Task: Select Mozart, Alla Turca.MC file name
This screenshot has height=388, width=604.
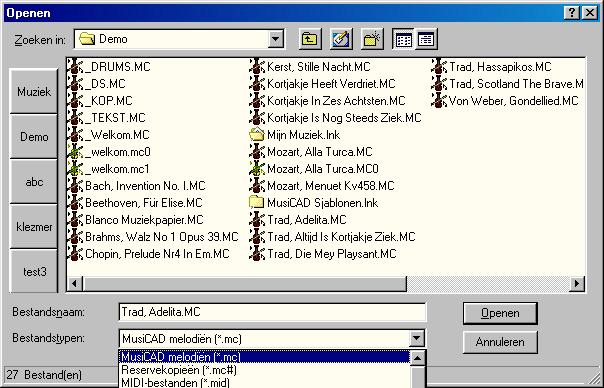Action: [320, 152]
